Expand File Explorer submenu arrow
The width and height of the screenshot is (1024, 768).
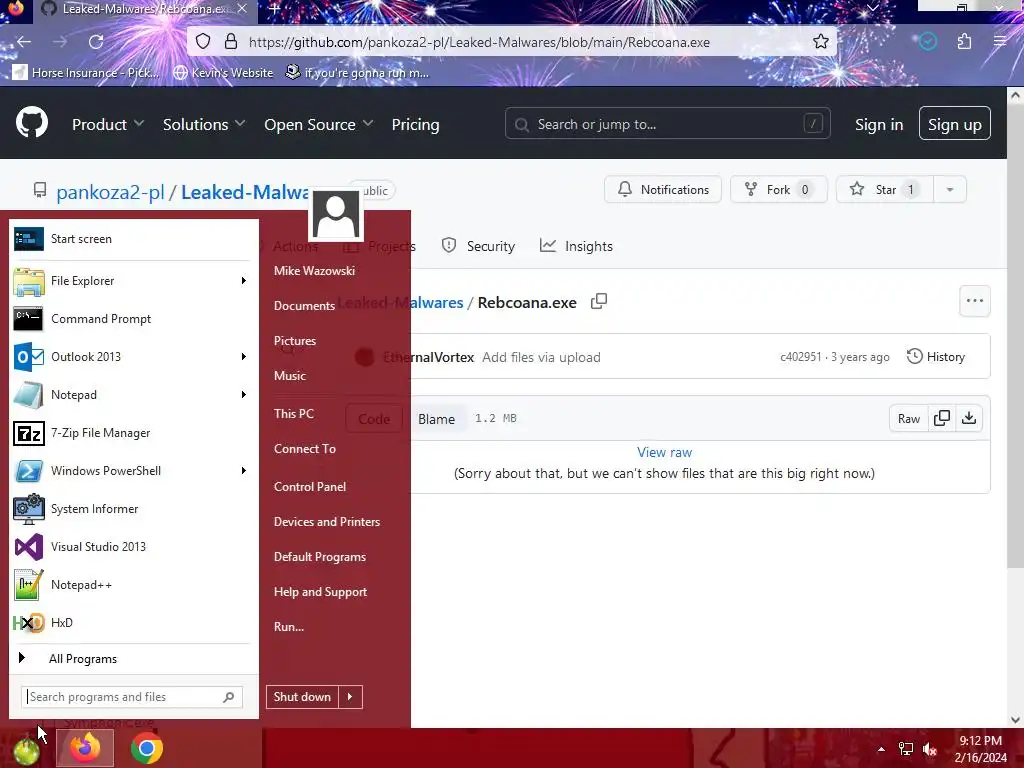point(243,281)
